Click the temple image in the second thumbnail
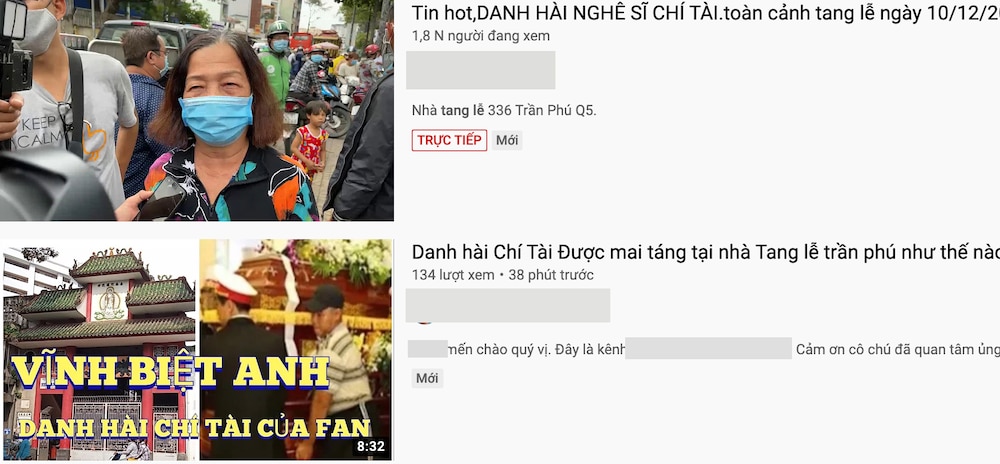This screenshot has width=1000, height=464. point(99,350)
